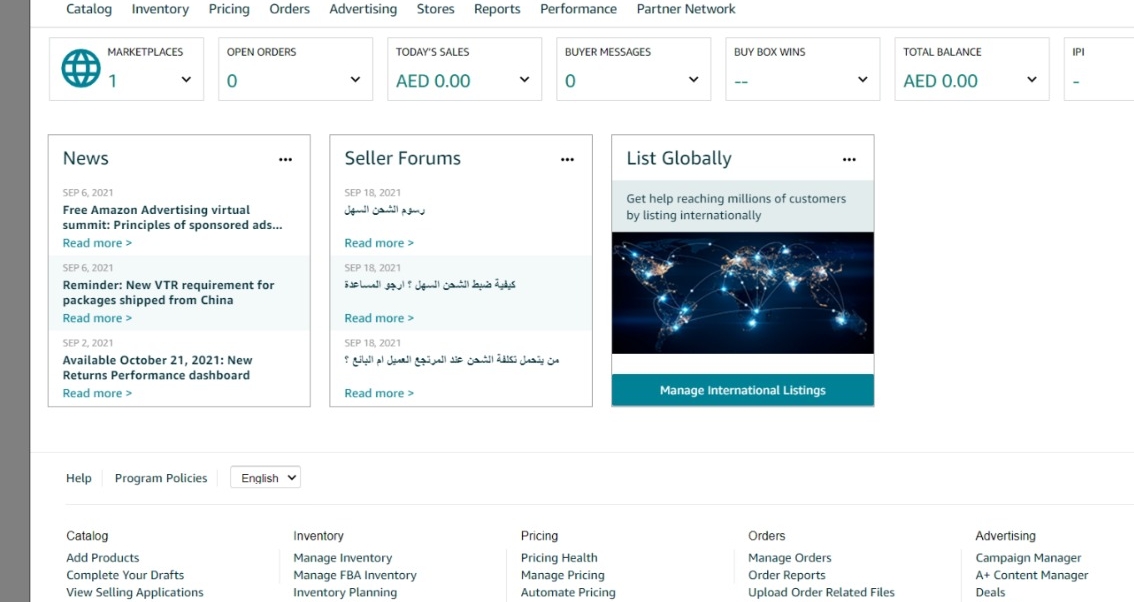Expand the Marketplaces dropdown chevron

[186, 80]
